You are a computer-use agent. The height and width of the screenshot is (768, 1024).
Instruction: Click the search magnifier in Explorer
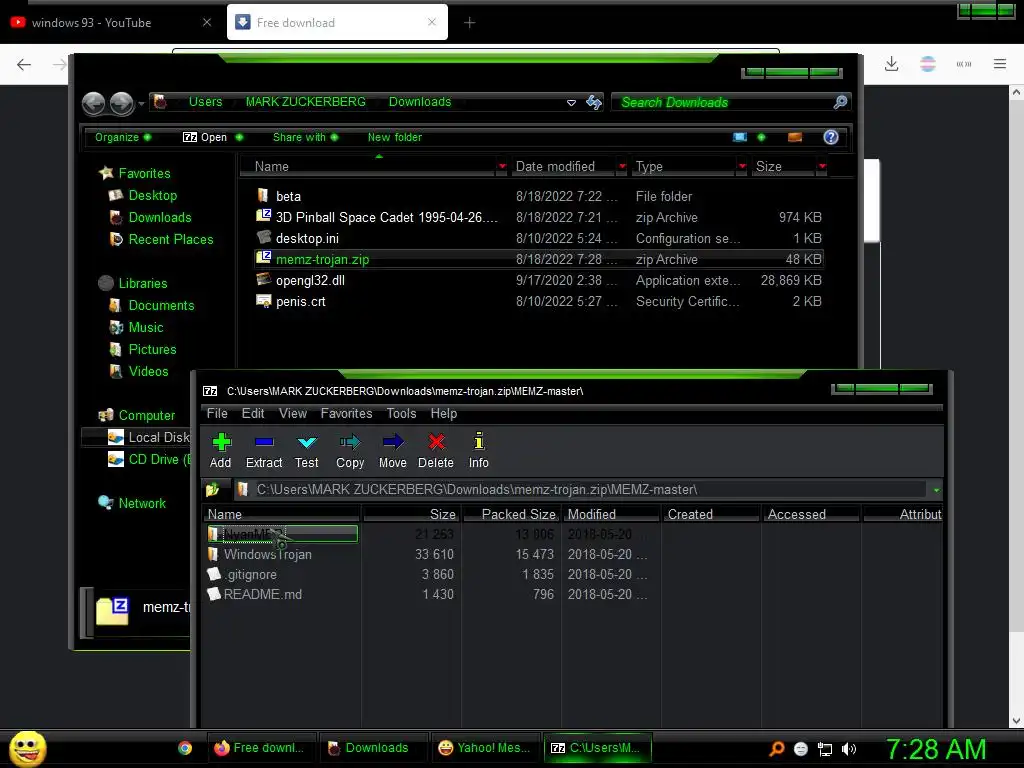coord(840,102)
